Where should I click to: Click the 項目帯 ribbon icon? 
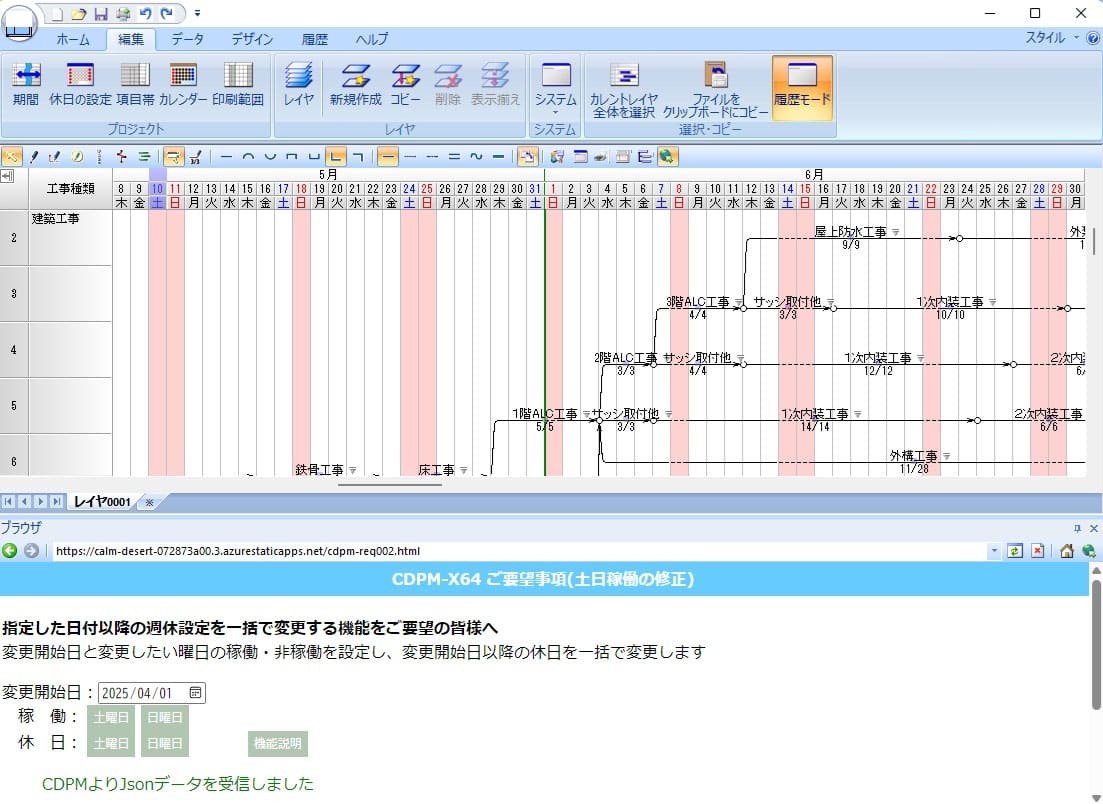[x=135, y=84]
